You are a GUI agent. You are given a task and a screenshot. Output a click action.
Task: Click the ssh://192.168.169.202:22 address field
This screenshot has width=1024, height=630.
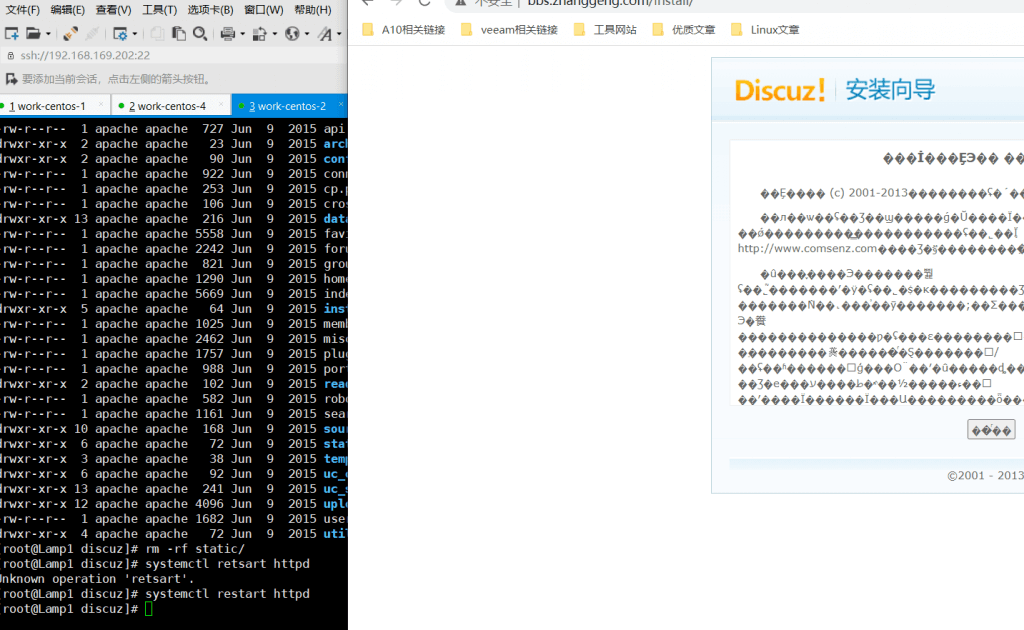[x=176, y=55]
